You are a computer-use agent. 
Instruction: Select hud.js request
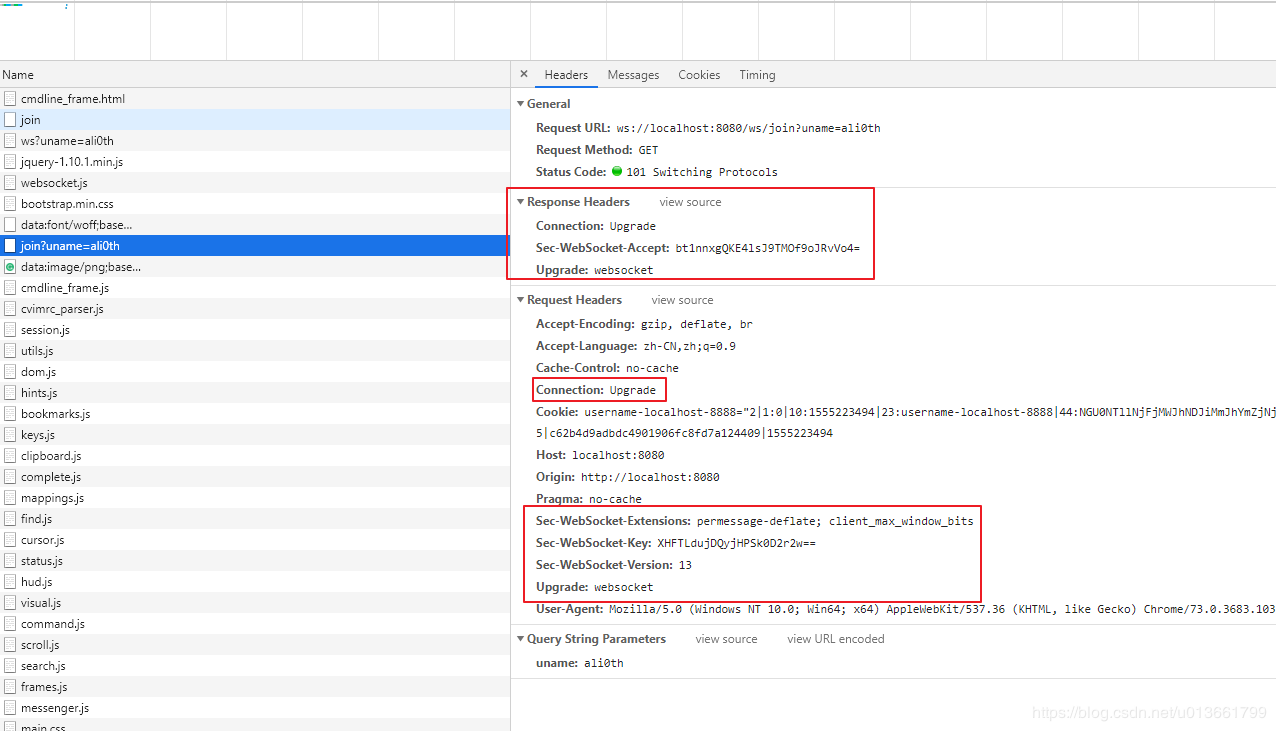[255, 582]
